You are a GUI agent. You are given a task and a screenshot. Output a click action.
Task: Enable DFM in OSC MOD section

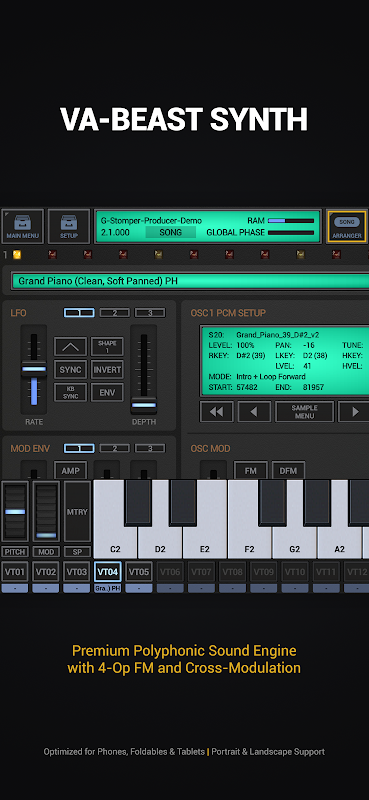(x=288, y=471)
